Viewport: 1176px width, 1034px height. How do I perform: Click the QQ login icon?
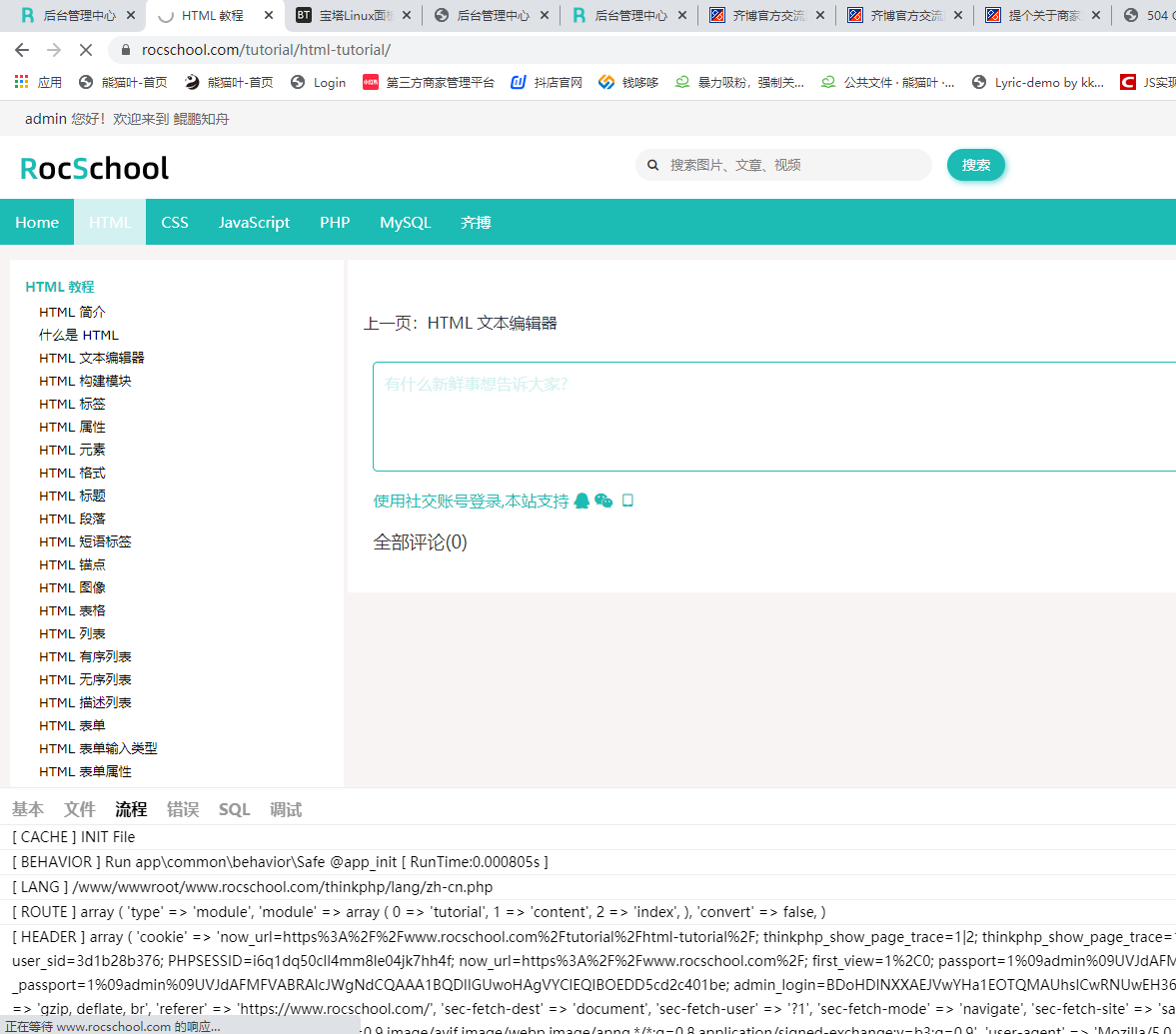(582, 502)
